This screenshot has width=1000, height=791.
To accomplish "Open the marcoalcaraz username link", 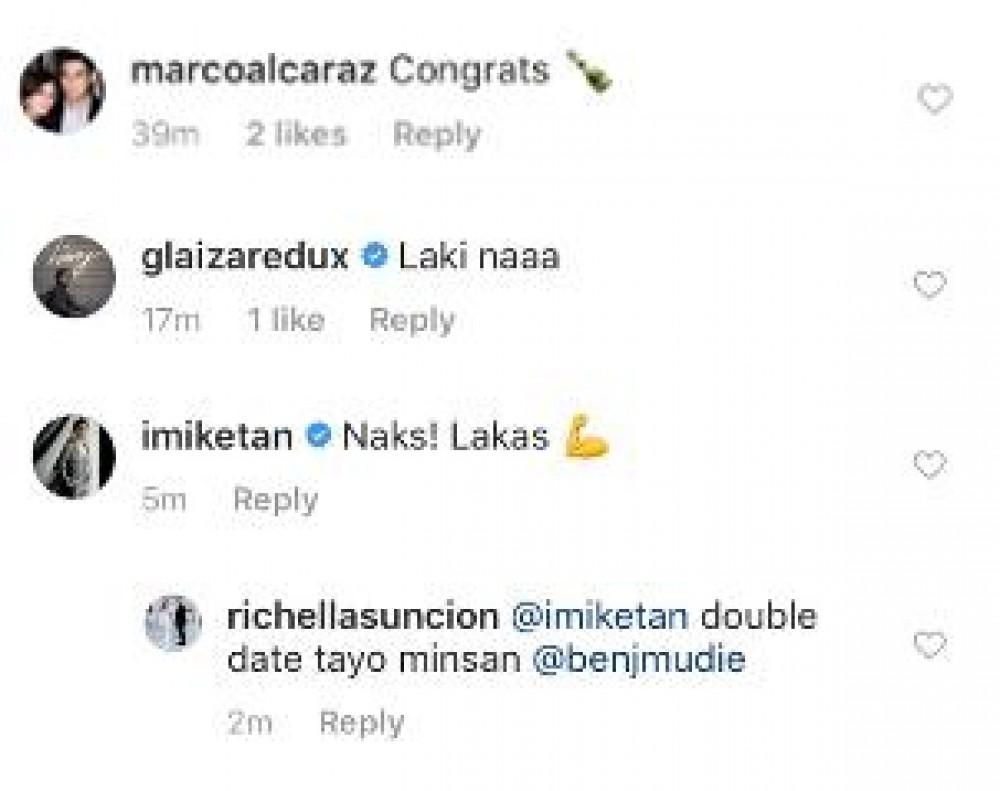I will pyautogui.click(x=254, y=71).
